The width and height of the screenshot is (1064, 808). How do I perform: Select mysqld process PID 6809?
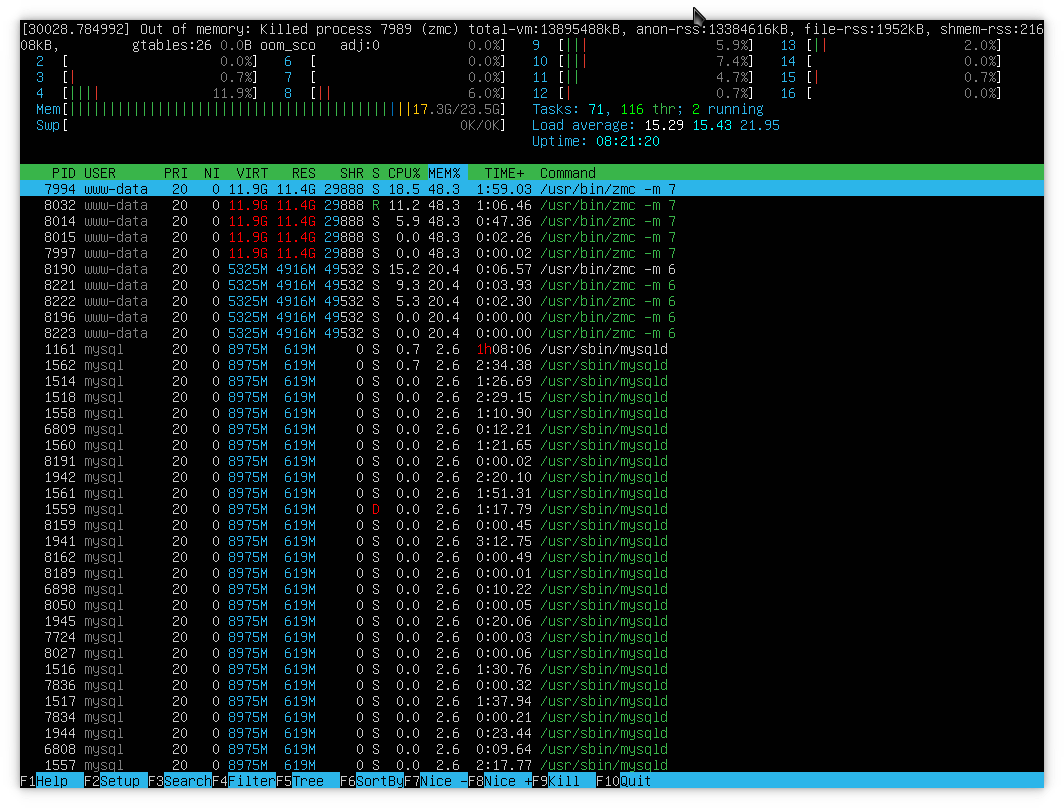[x=532, y=429]
